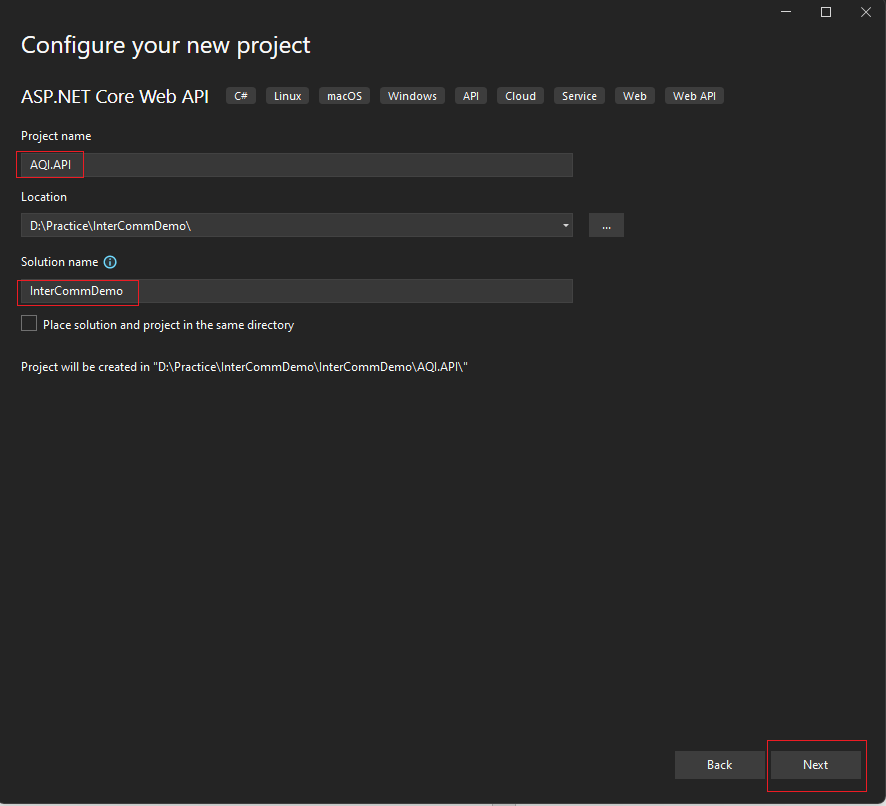
Task: Enable place solution and project in same directory
Action: (29, 324)
